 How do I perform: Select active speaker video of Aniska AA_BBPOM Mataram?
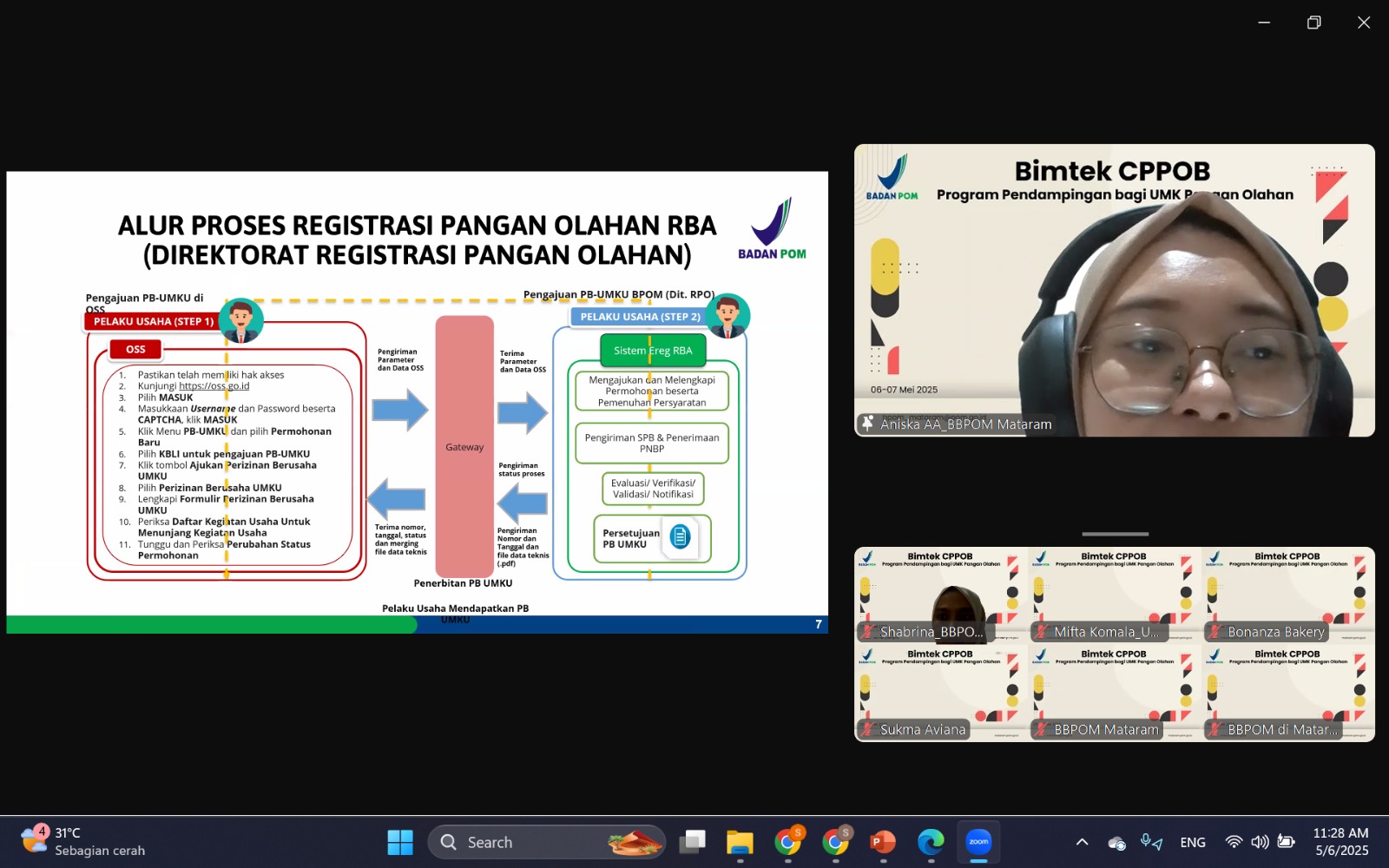pos(1115,290)
